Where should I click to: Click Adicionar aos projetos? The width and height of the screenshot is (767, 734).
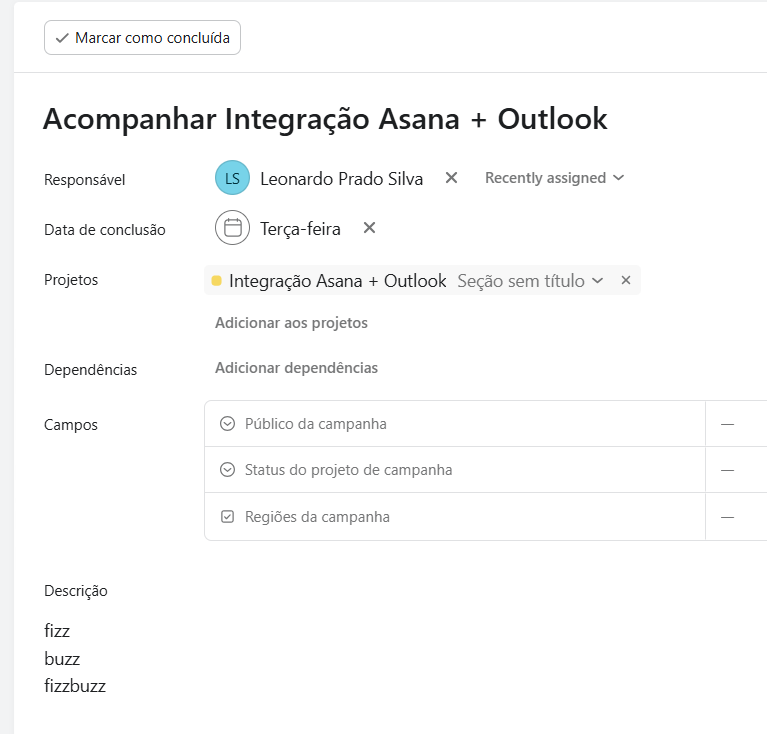click(x=291, y=323)
